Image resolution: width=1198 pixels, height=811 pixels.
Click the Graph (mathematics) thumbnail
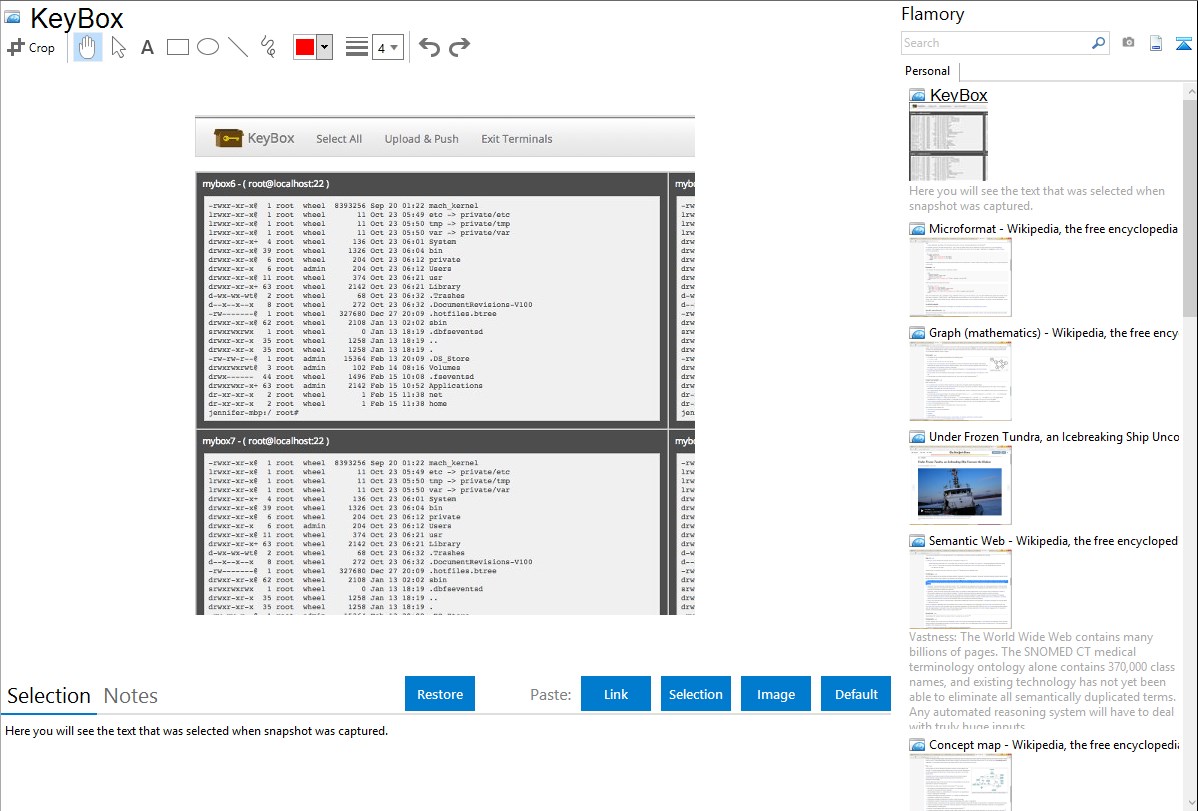pyautogui.click(x=960, y=381)
